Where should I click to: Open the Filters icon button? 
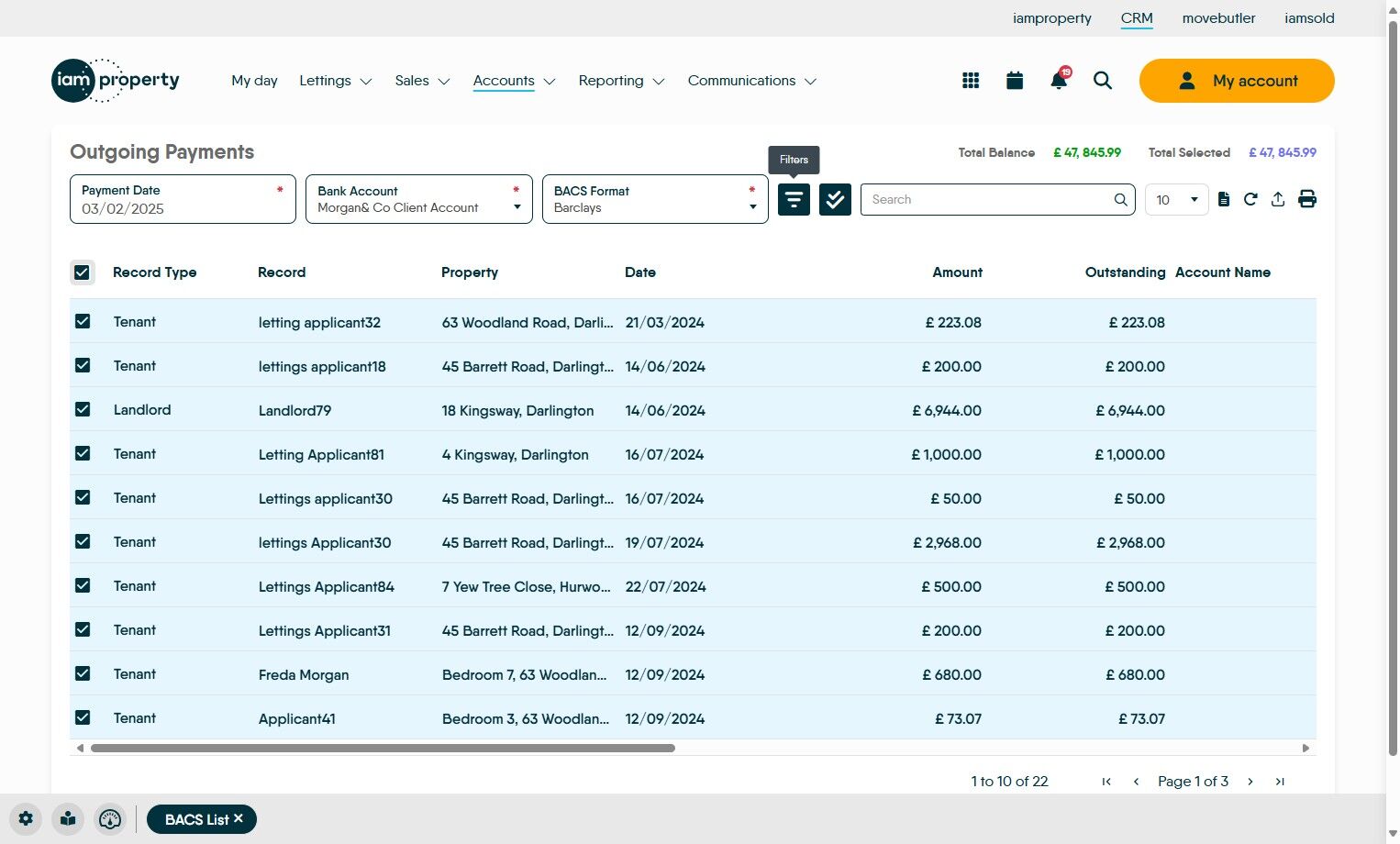point(794,199)
